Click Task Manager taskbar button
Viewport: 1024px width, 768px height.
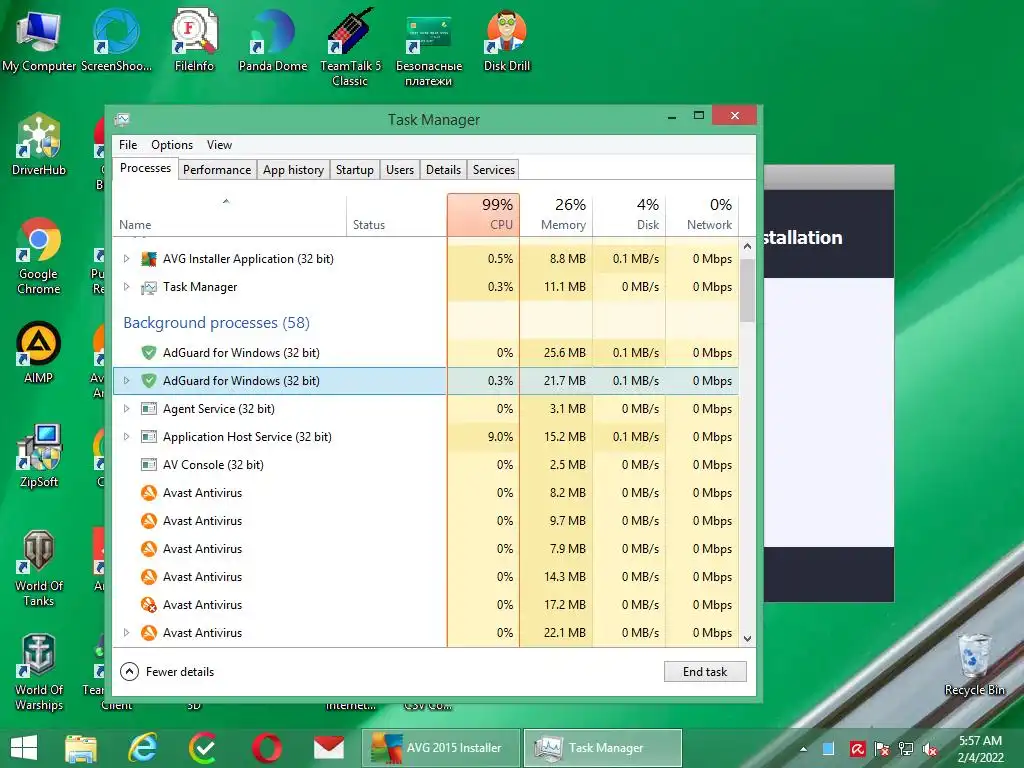point(603,748)
